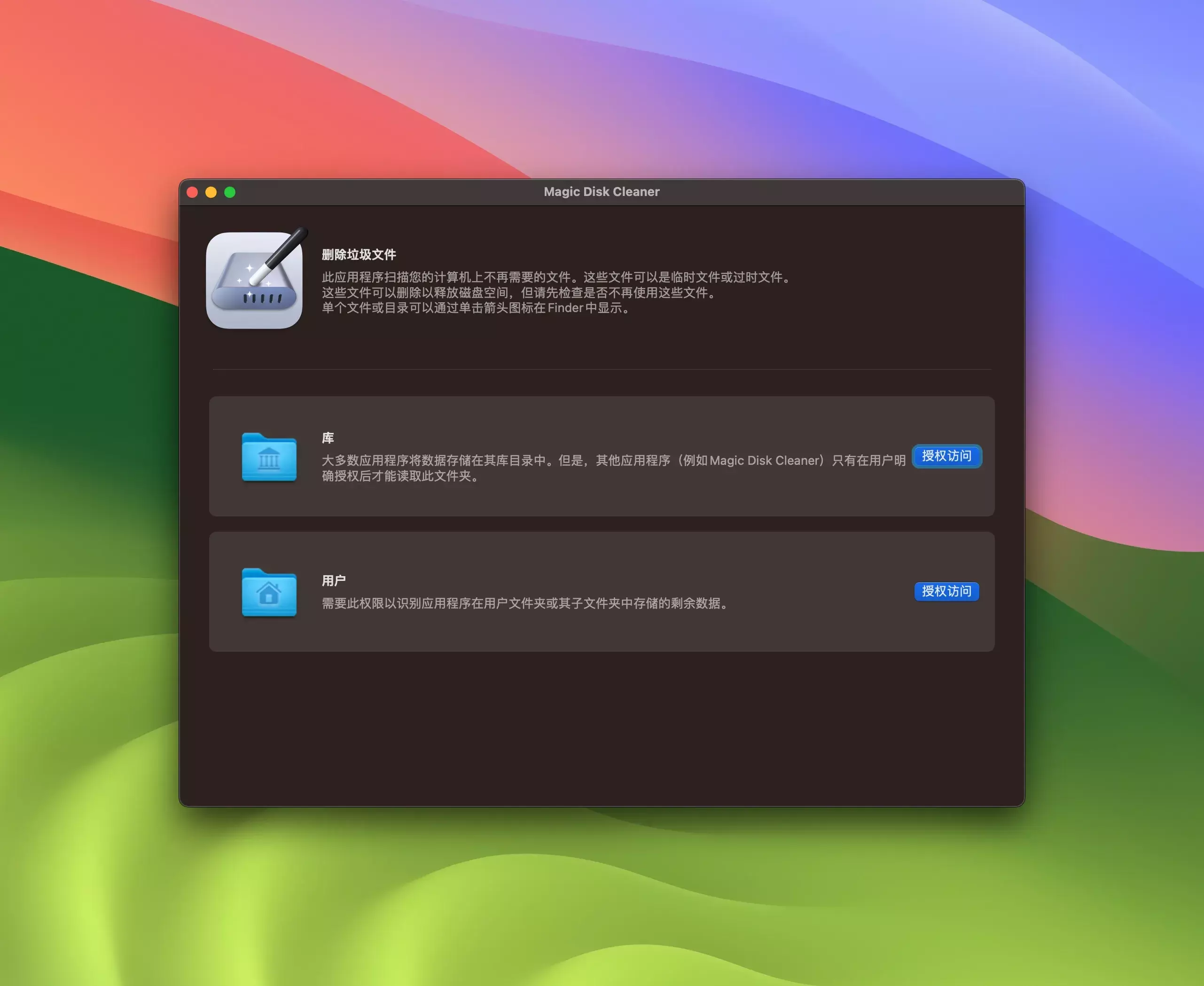Screen dimensions: 1204x986
Task: Click the blue Library folder icon
Action: click(269, 457)
